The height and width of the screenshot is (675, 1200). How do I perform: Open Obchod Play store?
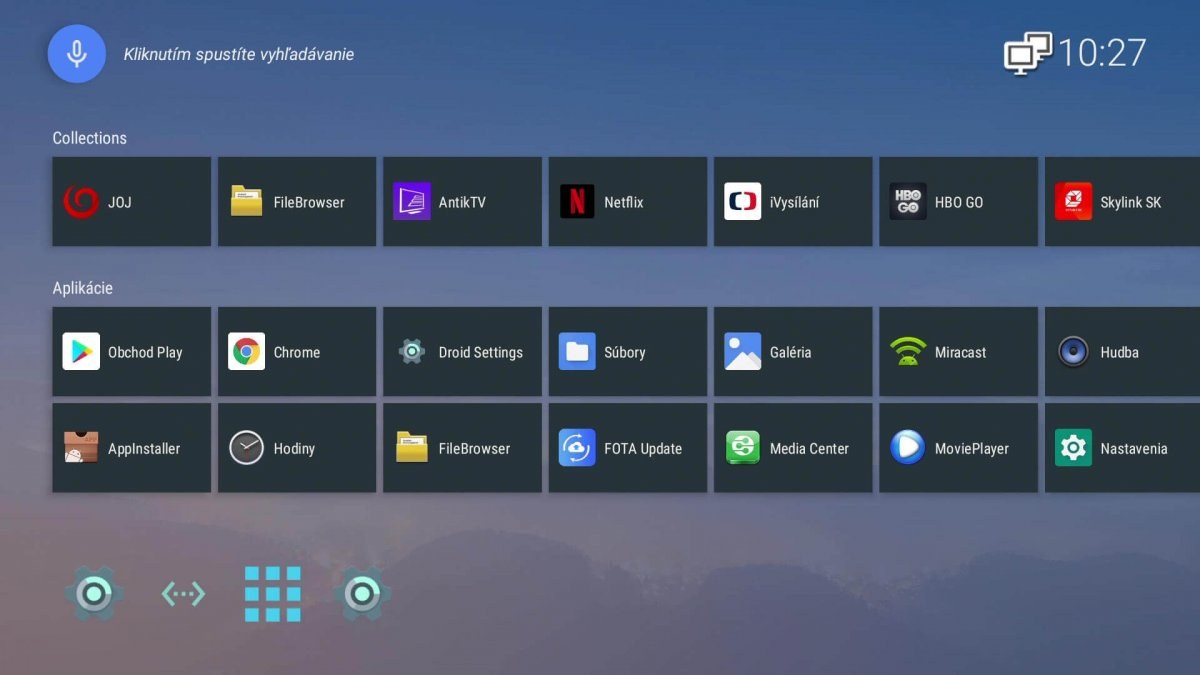click(131, 352)
